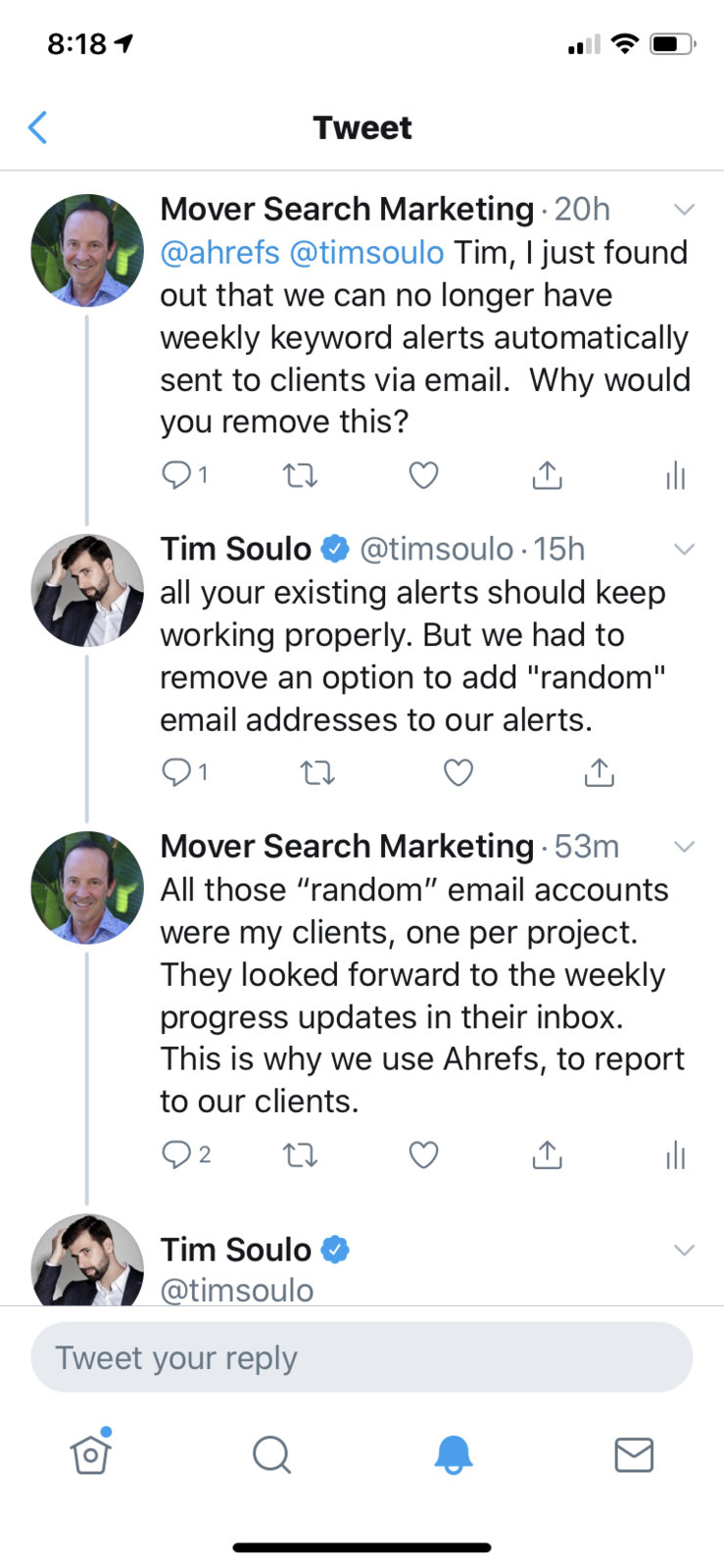Reply to Mover Search Marketing's 20h tweet
This screenshot has width=724, height=1568.
coord(184,475)
